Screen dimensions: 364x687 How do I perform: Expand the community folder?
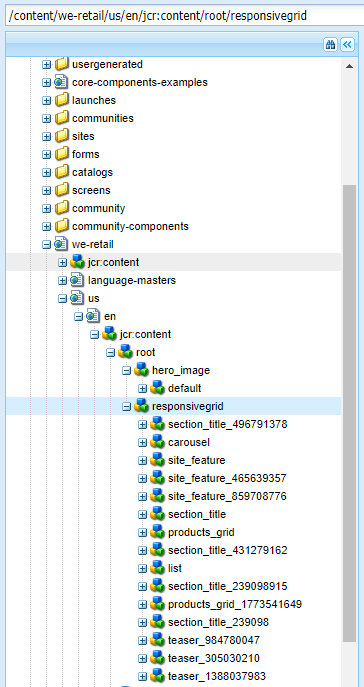tap(46, 208)
